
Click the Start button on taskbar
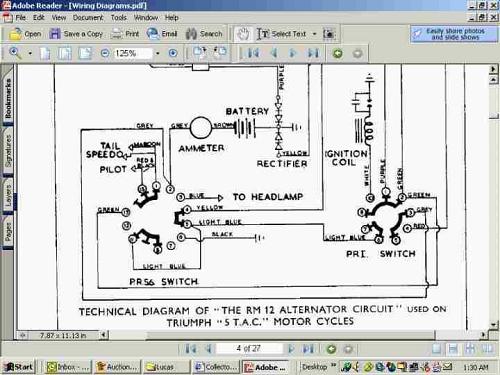pyautogui.click(x=19, y=367)
